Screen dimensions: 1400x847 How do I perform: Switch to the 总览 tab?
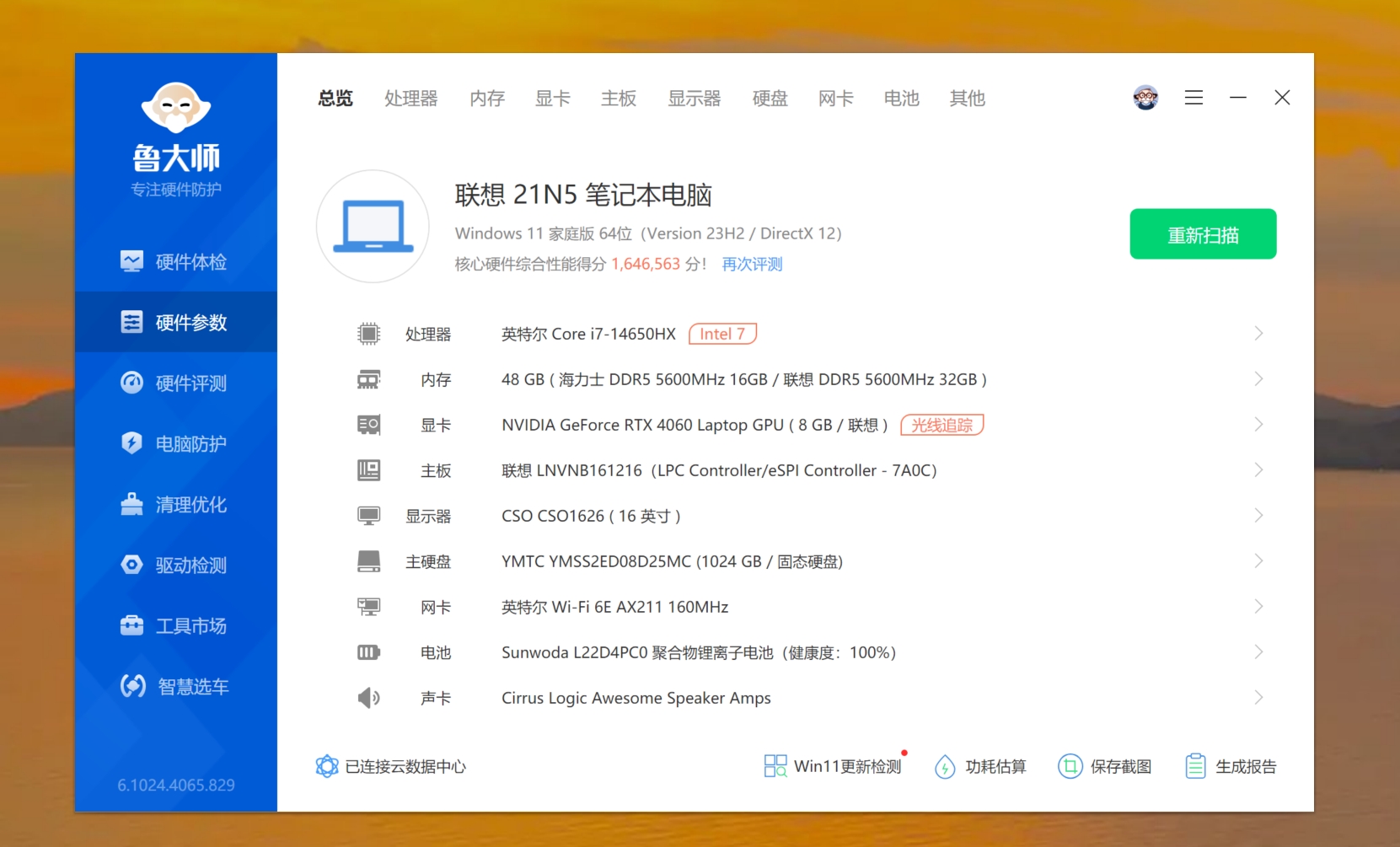[x=335, y=99]
